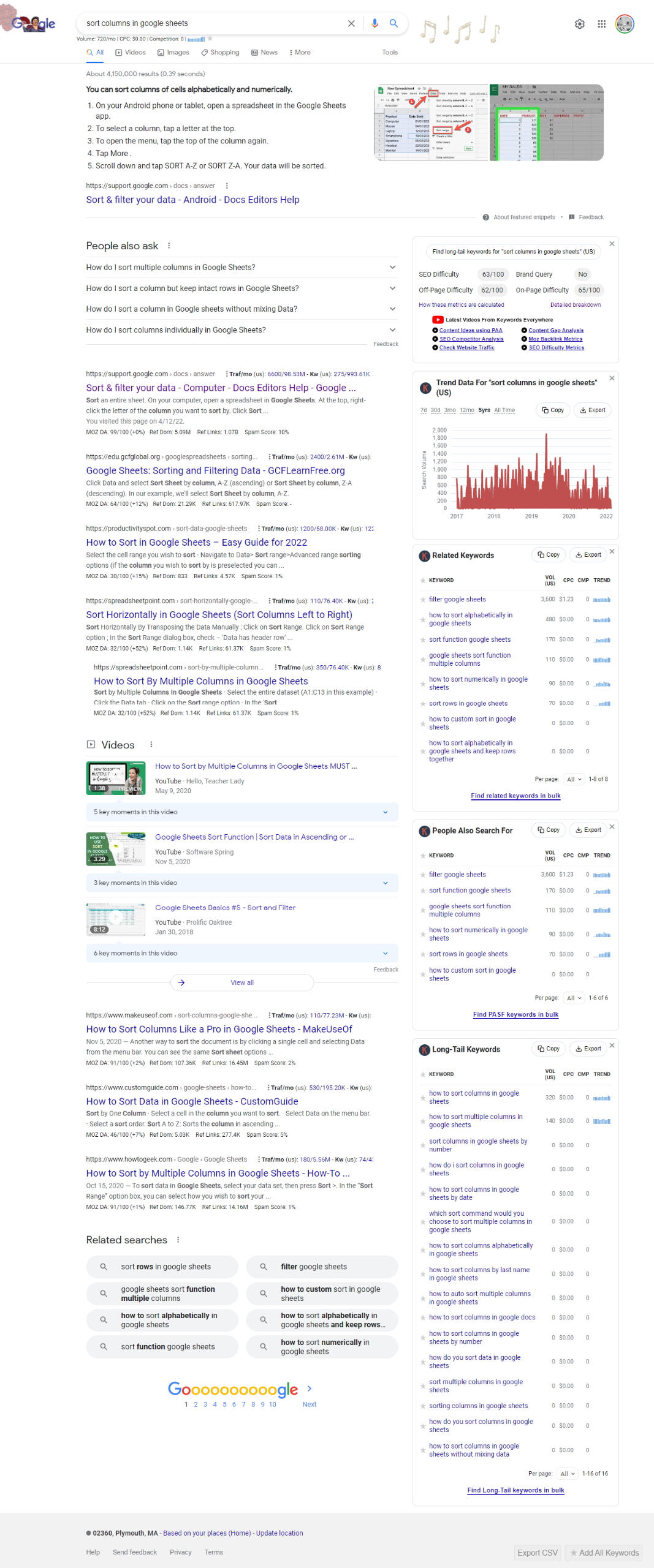Select the All Time trend range
Viewport: 654px width, 1568px height.
(504, 410)
